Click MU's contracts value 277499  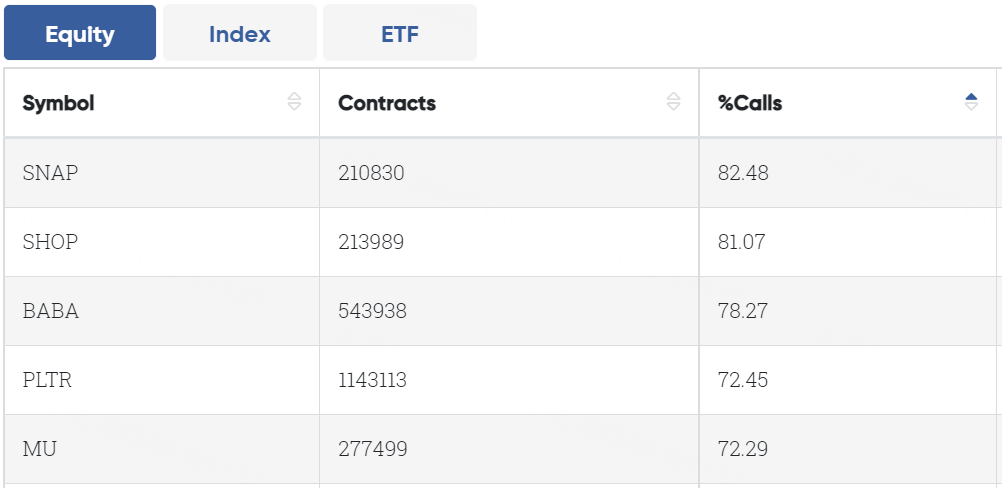[x=372, y=449]
